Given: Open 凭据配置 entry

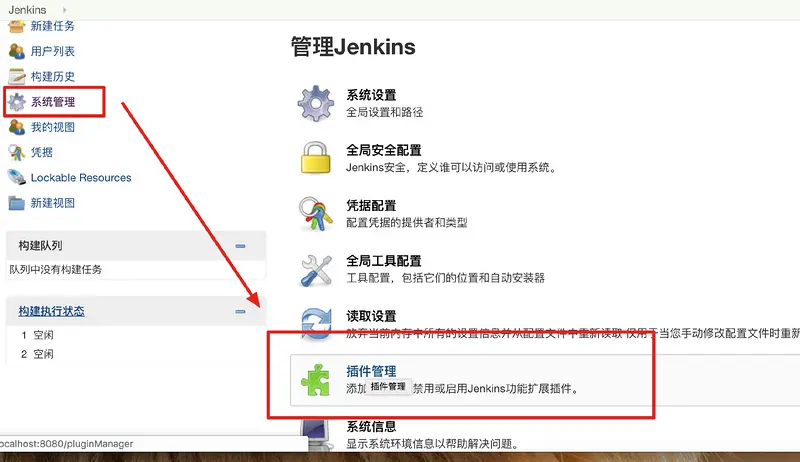Looking at the screenshot, I should point(371,206).
